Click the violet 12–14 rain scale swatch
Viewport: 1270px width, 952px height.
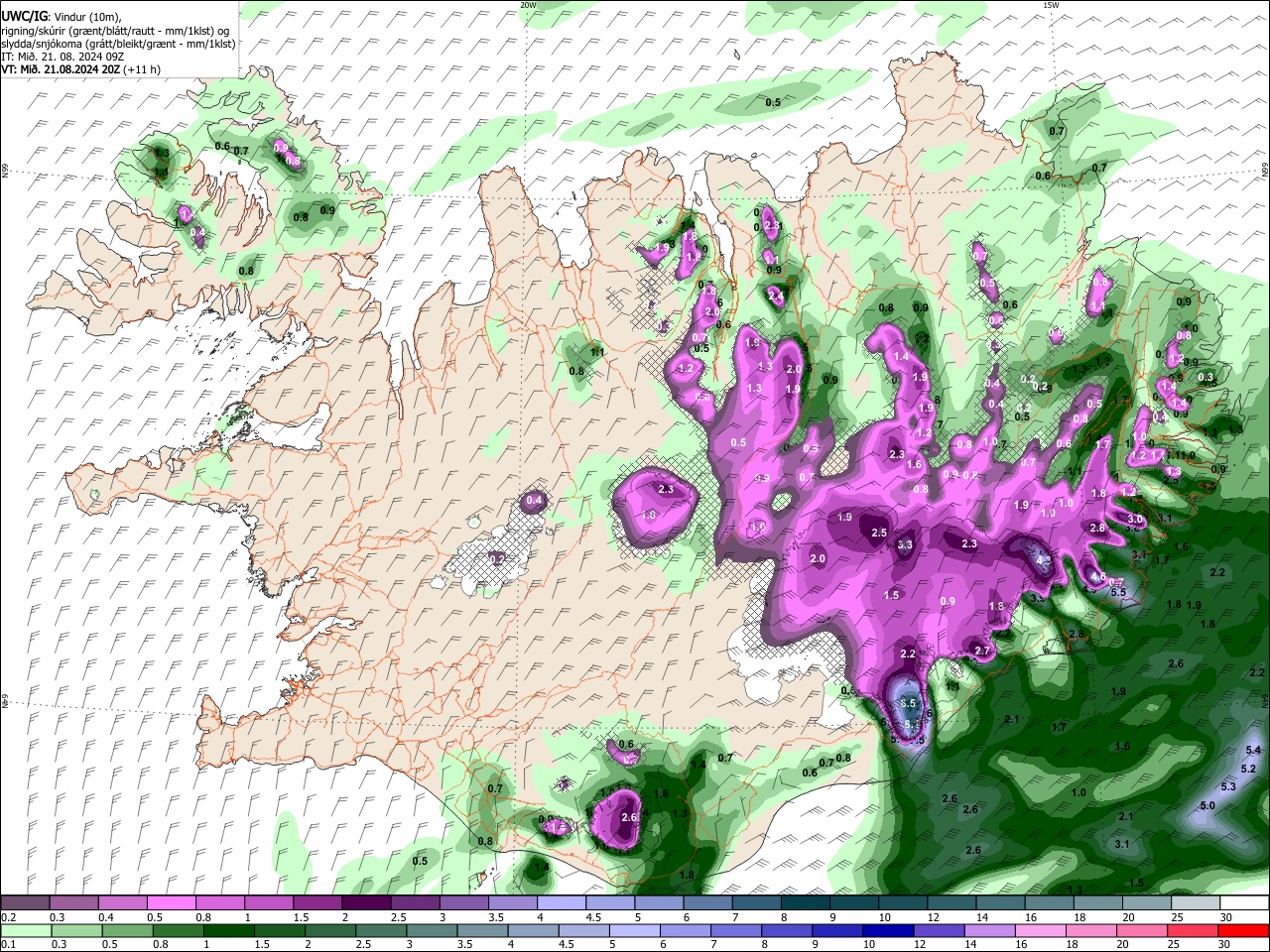940,930
